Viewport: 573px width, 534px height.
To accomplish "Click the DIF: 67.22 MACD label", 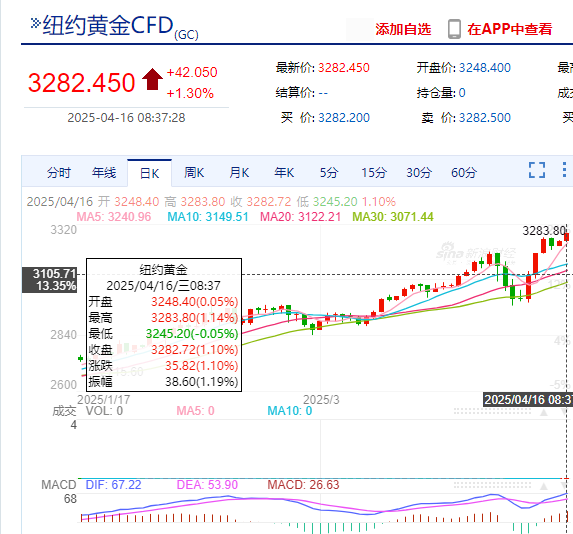I will pos(113,485).
